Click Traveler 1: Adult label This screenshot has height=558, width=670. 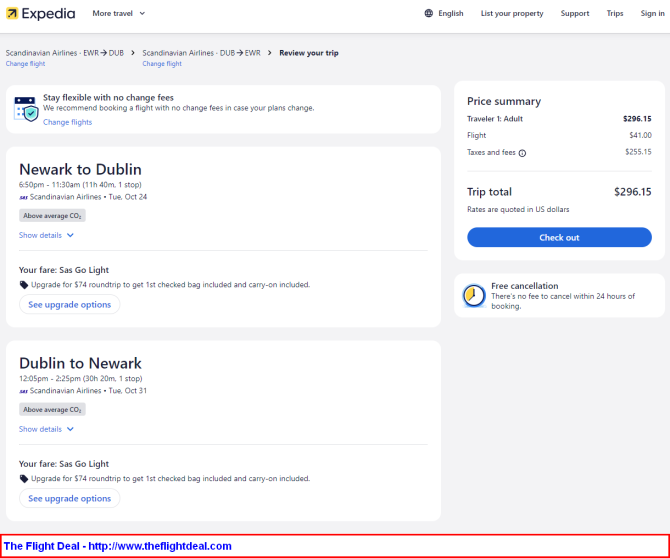tap(495, 119)
